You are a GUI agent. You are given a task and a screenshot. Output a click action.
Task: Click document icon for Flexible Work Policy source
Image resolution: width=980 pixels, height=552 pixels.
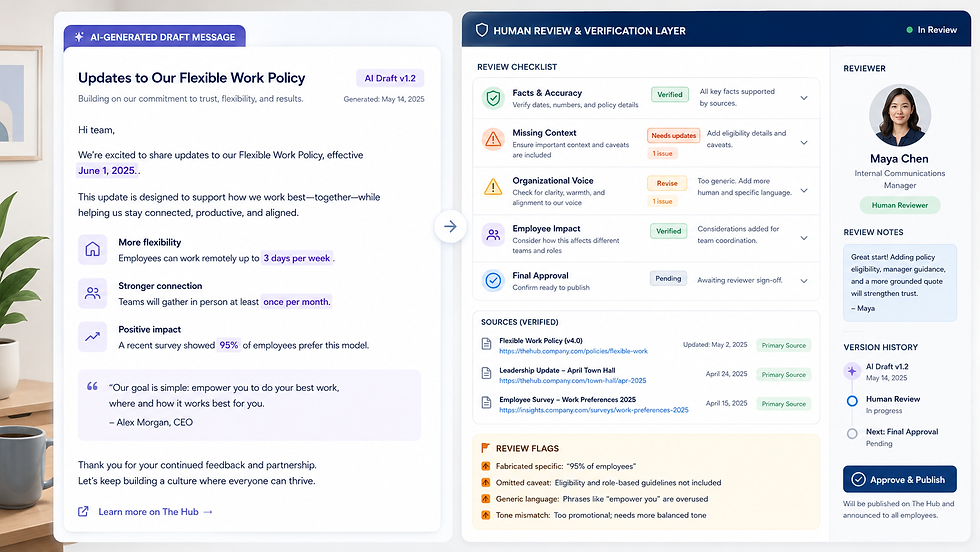[x=486, y=344]
